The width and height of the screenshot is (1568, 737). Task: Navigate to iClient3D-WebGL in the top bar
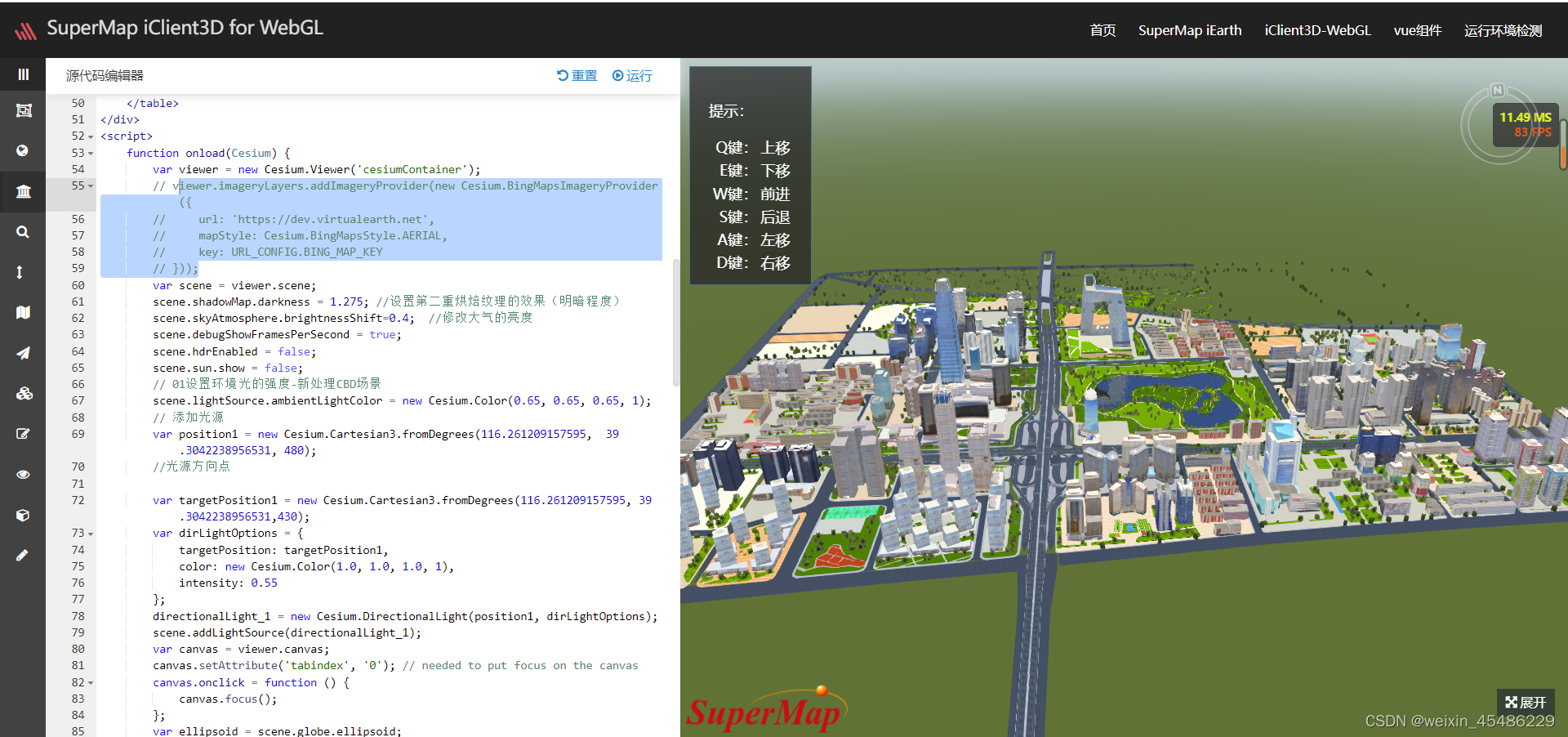(1316, 30)
